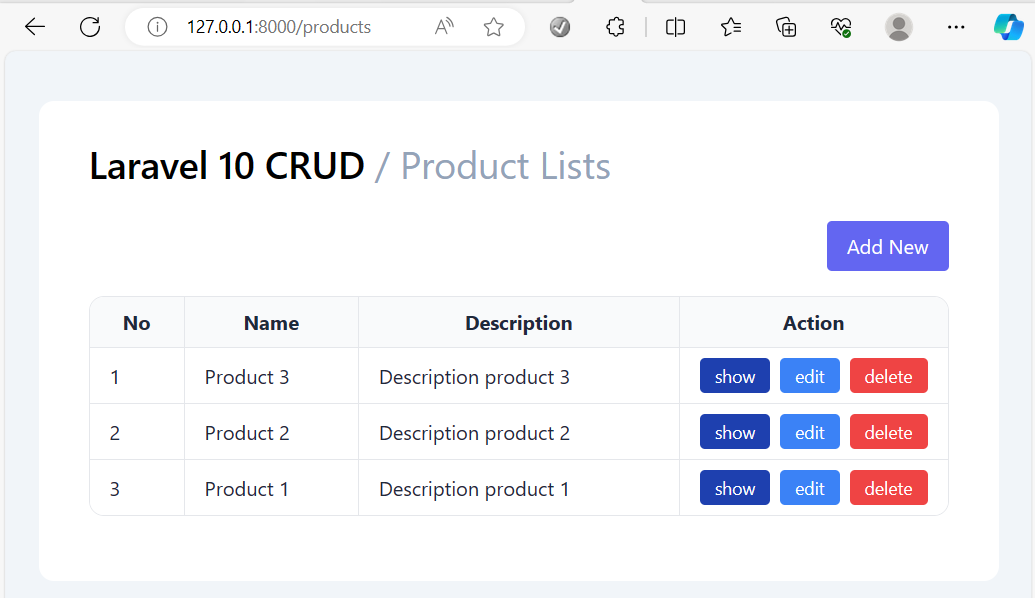Show details of Product 2
This screenshot has height=598, width=1035.
click(734, 432)
